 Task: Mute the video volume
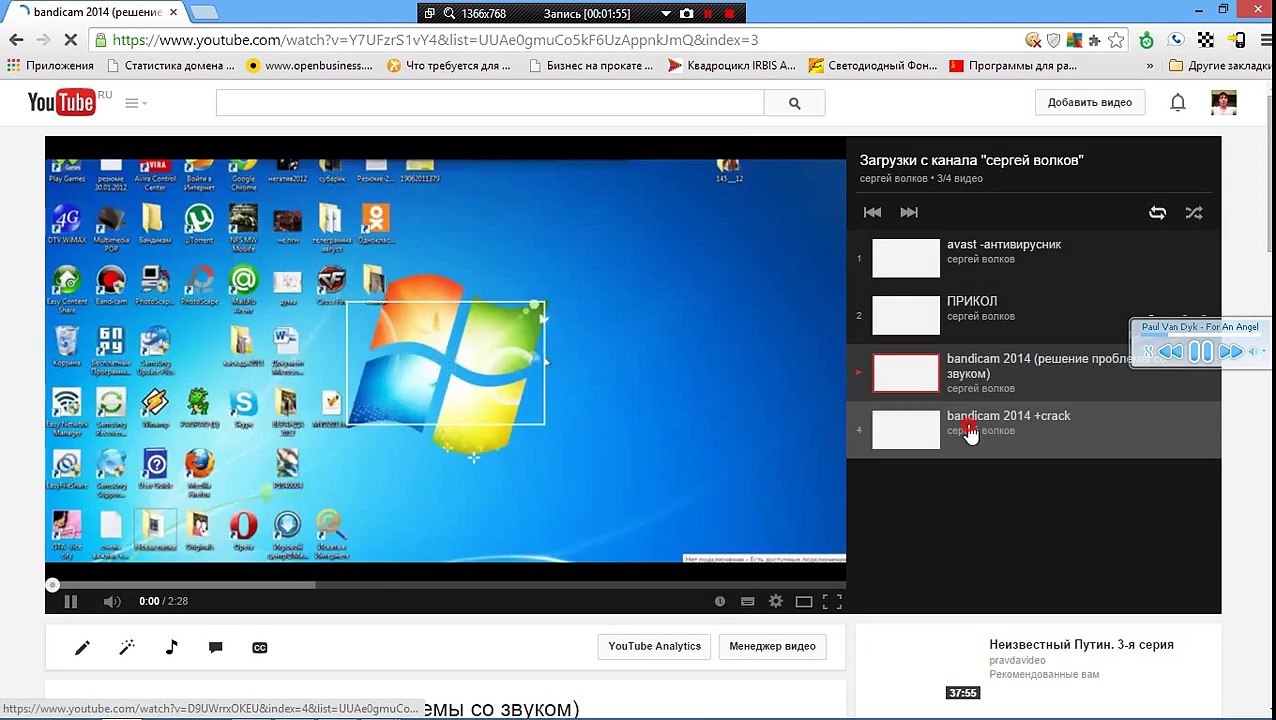pyautogui.click(x=112, y=601)
